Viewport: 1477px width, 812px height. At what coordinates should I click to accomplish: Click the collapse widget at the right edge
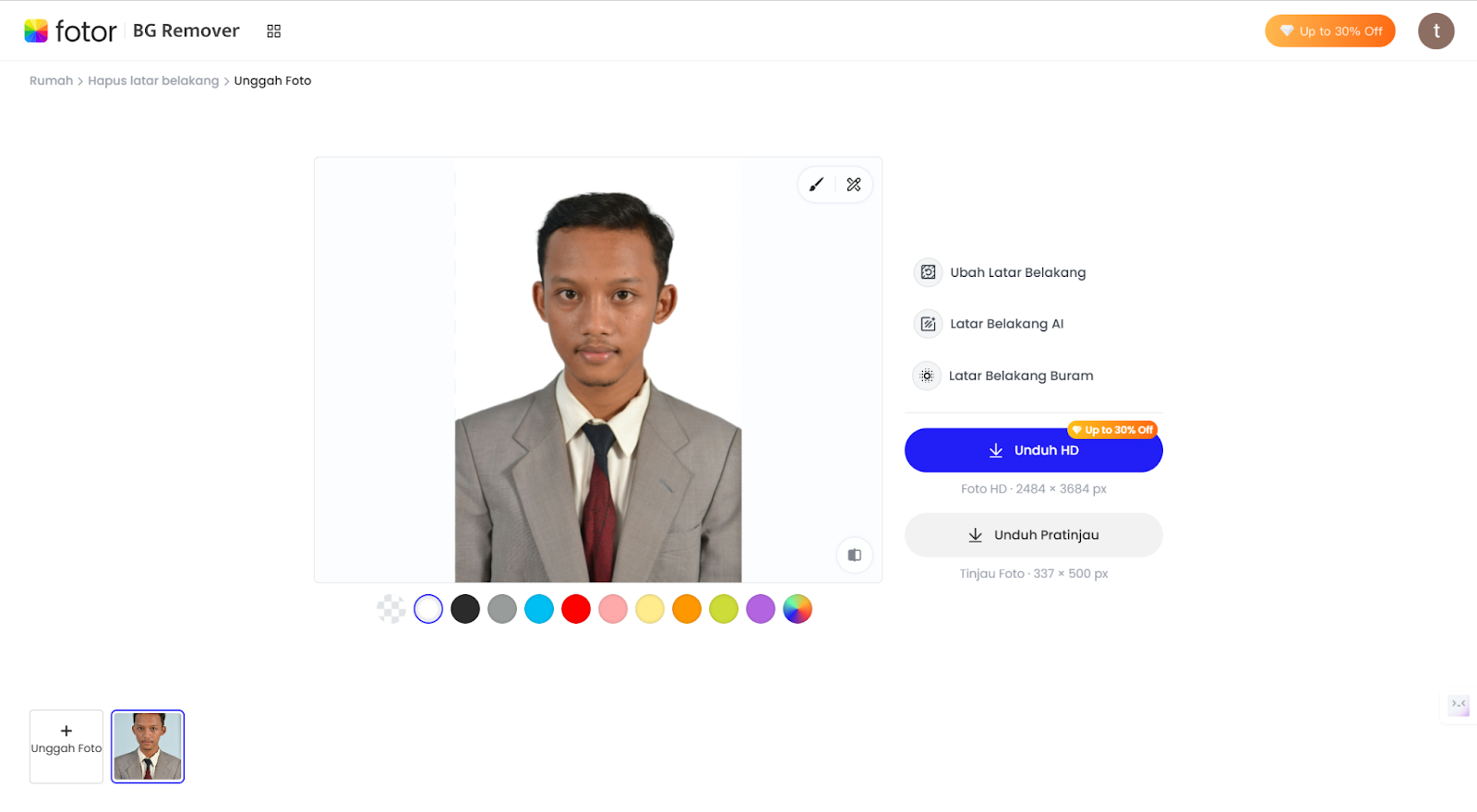[x=1459, y=705]
